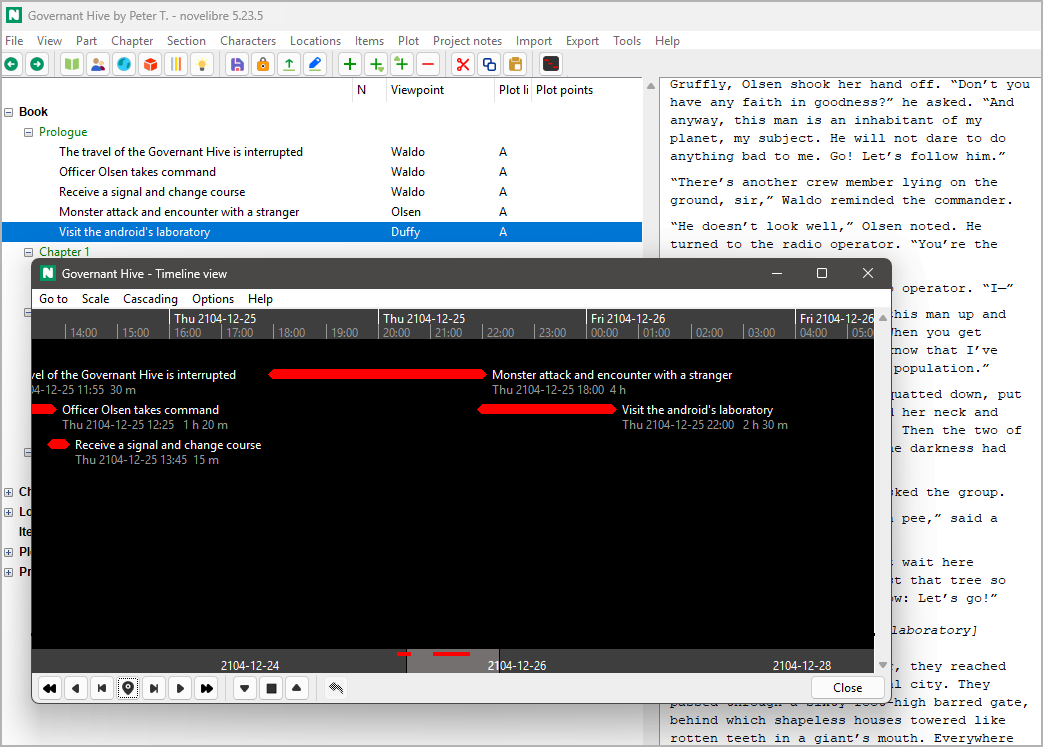Select the Characters view icon
This screenshot has height=747, width=1043.
(x=97, y=63)
